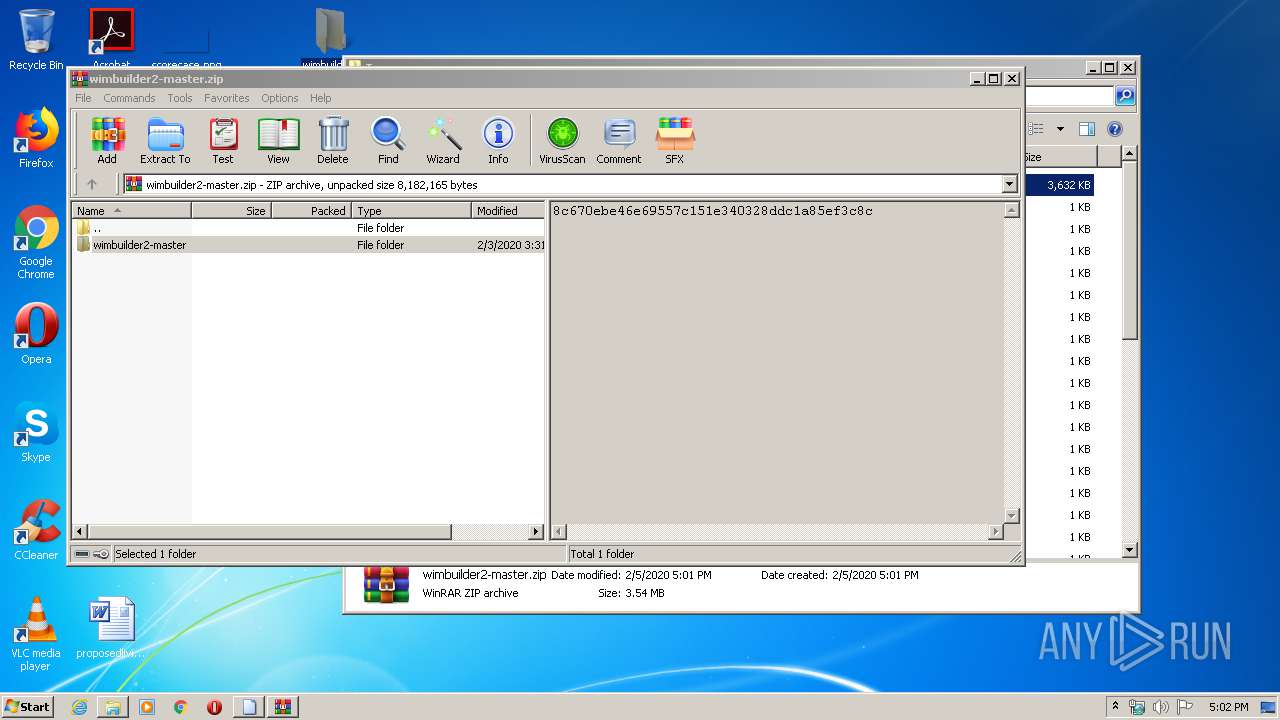The height and width of the screenshot is (720, 1280).
Task: Click wimbuilder2-master.zip details pane icon
Action: (386, 584)
